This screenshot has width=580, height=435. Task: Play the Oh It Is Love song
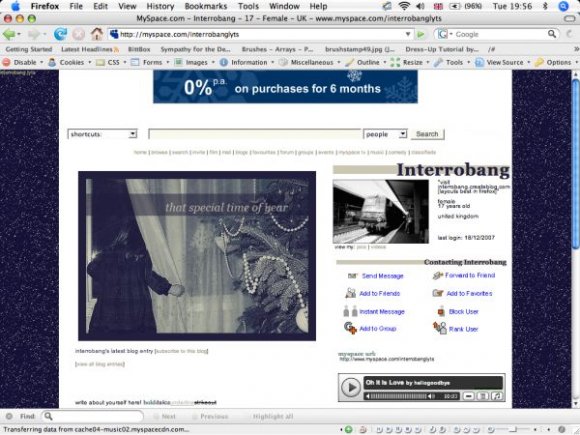click(x=350, y=387)
